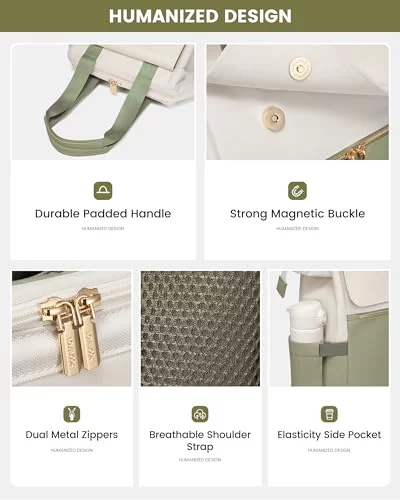Click the magnet buckle icon
This screenshot has height=500, width=400.
(x=297, y=191)
